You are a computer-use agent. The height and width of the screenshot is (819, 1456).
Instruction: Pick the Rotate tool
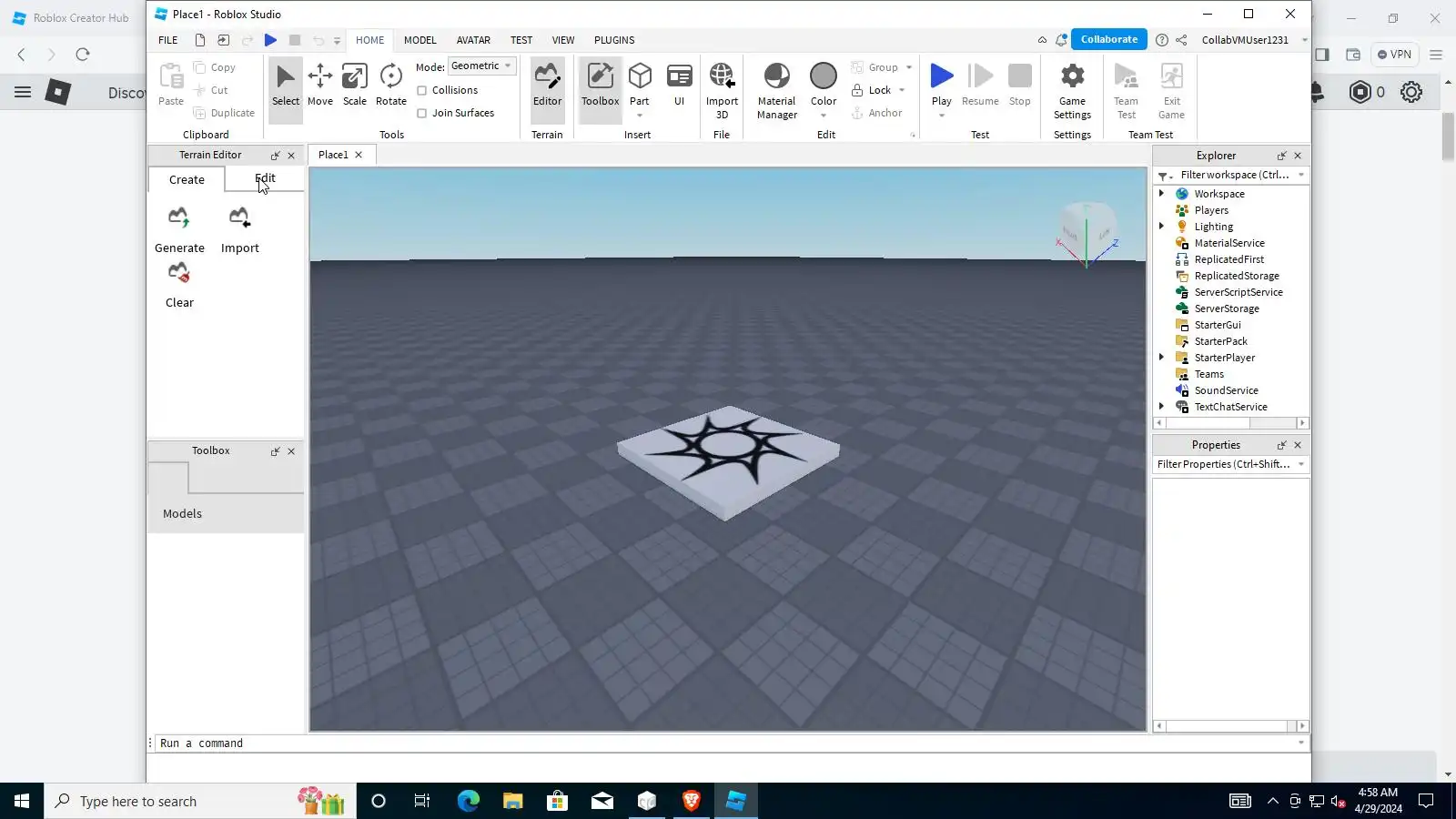tap(391, 85)
